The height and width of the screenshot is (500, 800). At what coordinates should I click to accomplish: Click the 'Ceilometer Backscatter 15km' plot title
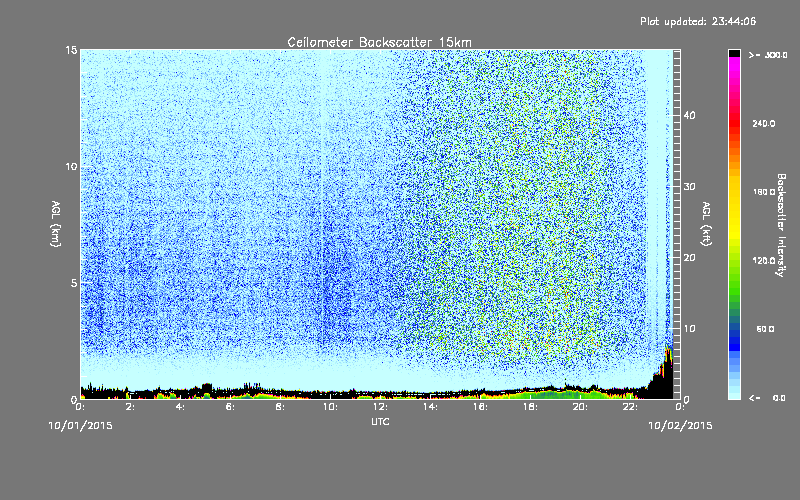[x=379, y=42]
